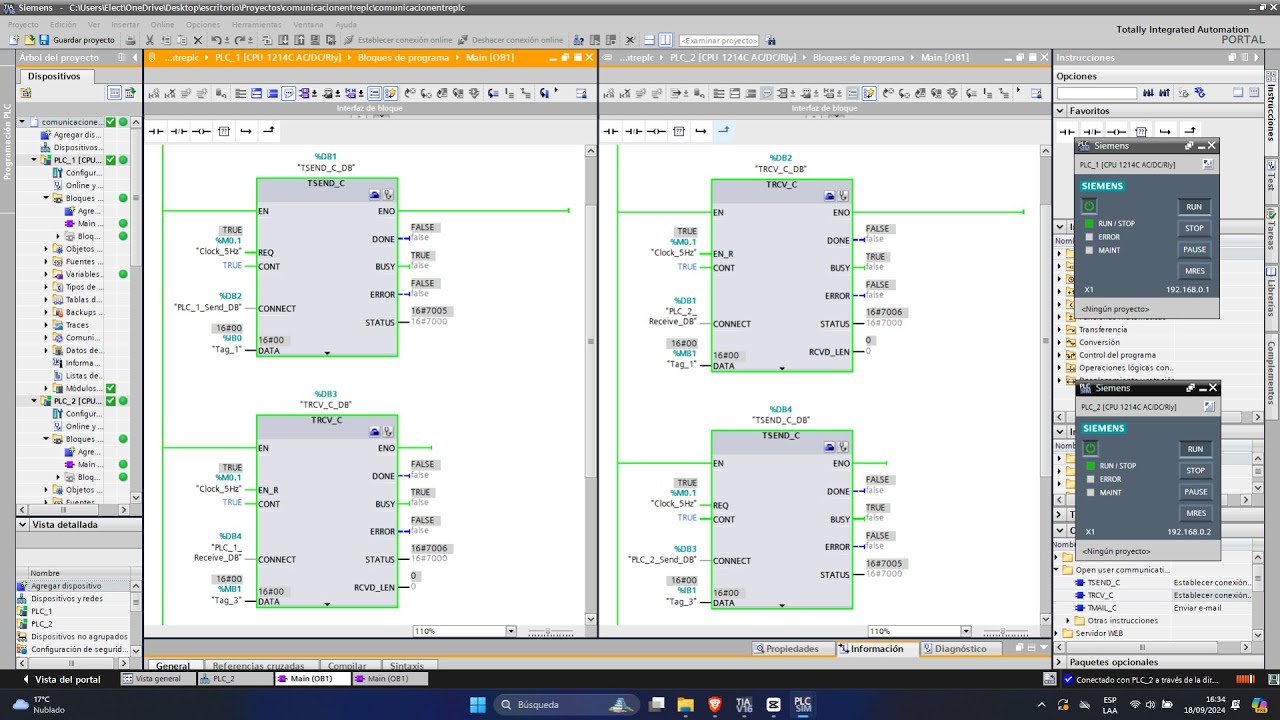The height and width of the screenshot is (720, 1280).
Task: Save project with the floppy disk icon
Action: coord(44,40)
